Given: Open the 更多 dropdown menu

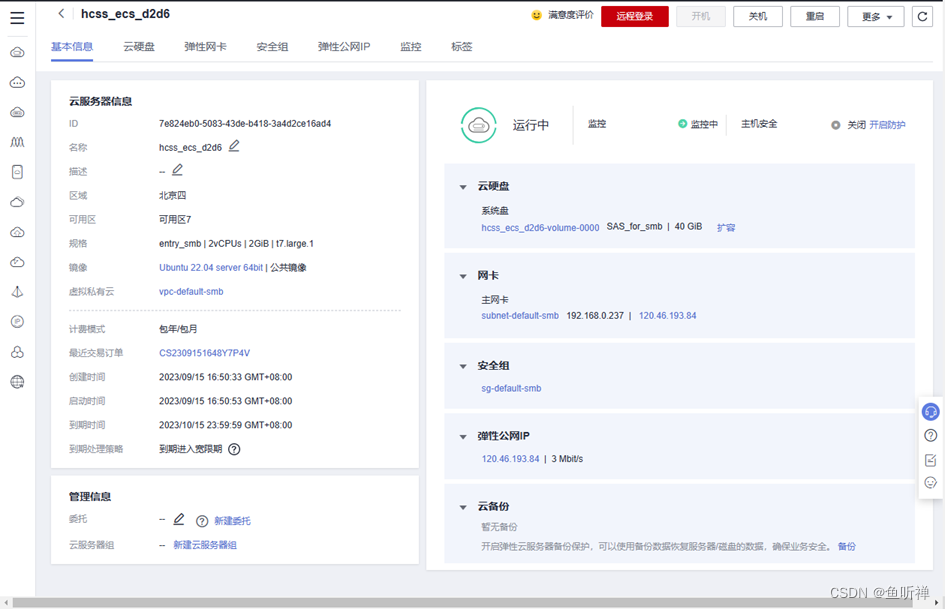Looking at the screenshot, I should (875, 16).
